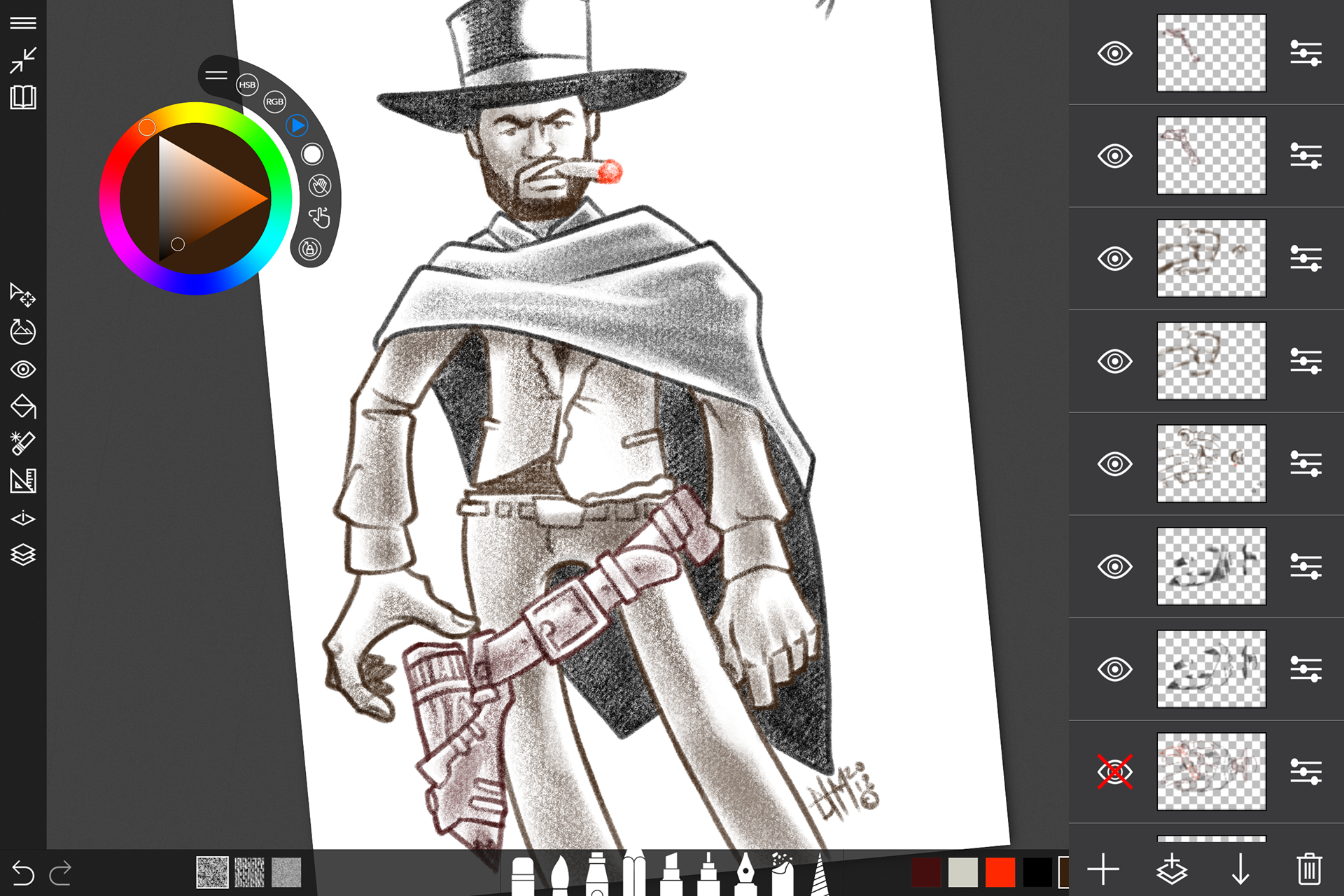Click the crossed-out hand icon on color panel
The image size is (1344, 896).
tap(320, 185)
